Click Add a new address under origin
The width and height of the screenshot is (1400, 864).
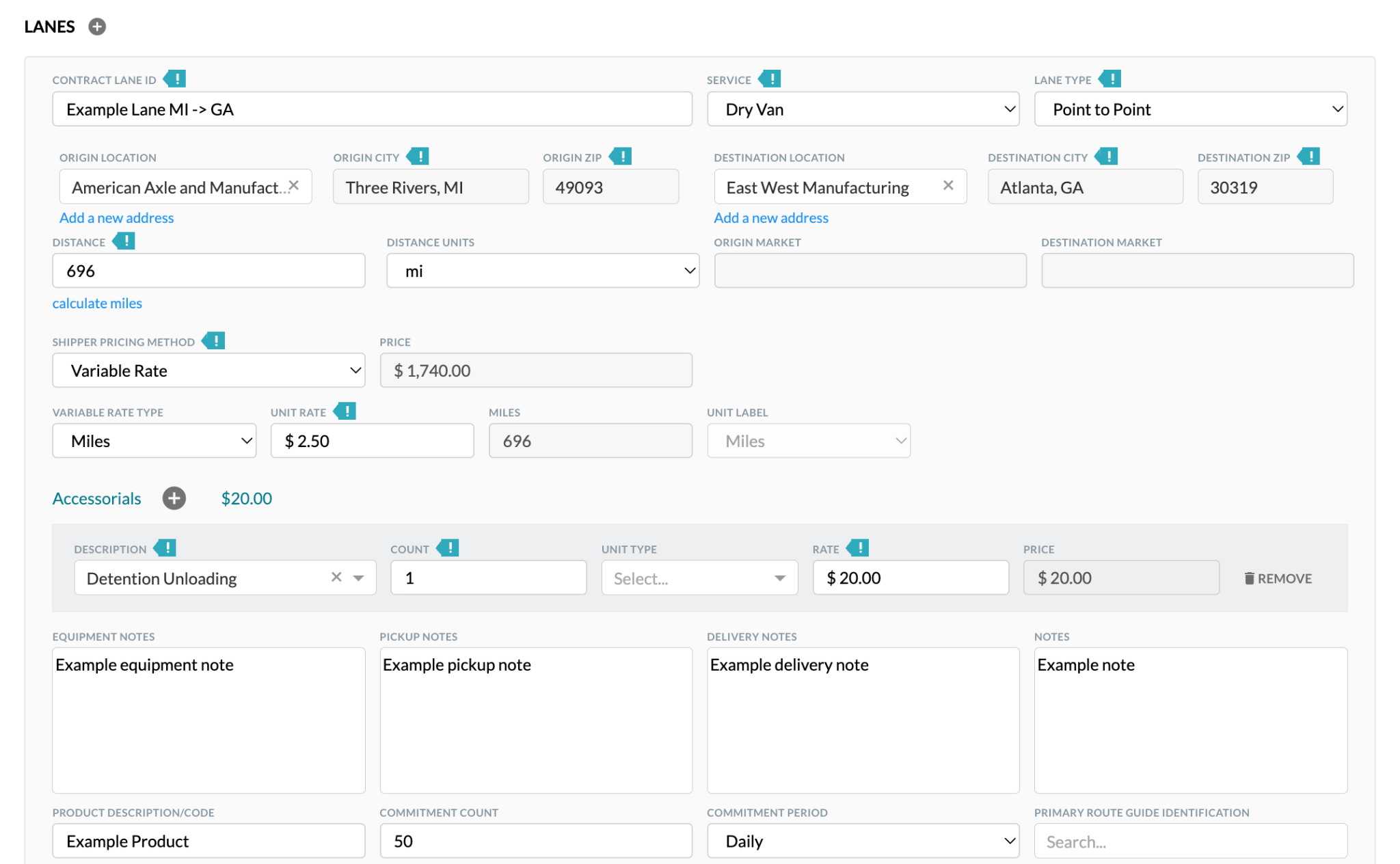pos(116,218)
